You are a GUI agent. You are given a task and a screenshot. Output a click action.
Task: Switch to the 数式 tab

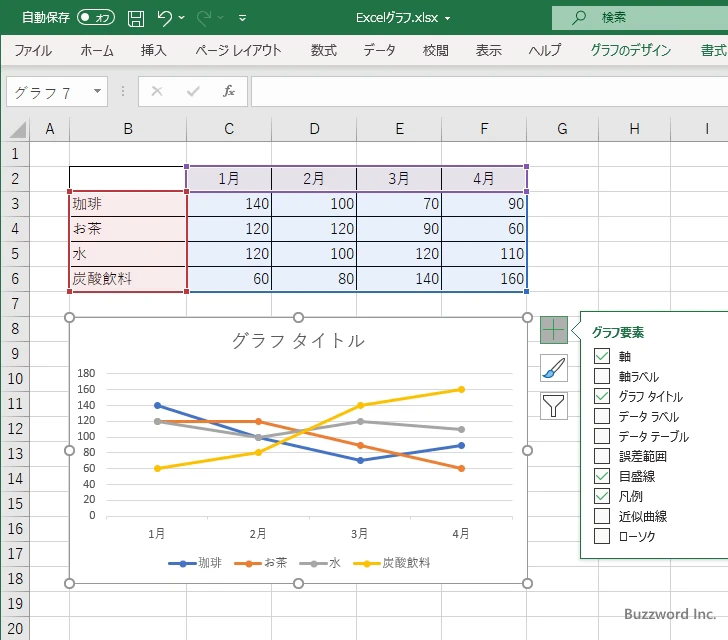324,50
